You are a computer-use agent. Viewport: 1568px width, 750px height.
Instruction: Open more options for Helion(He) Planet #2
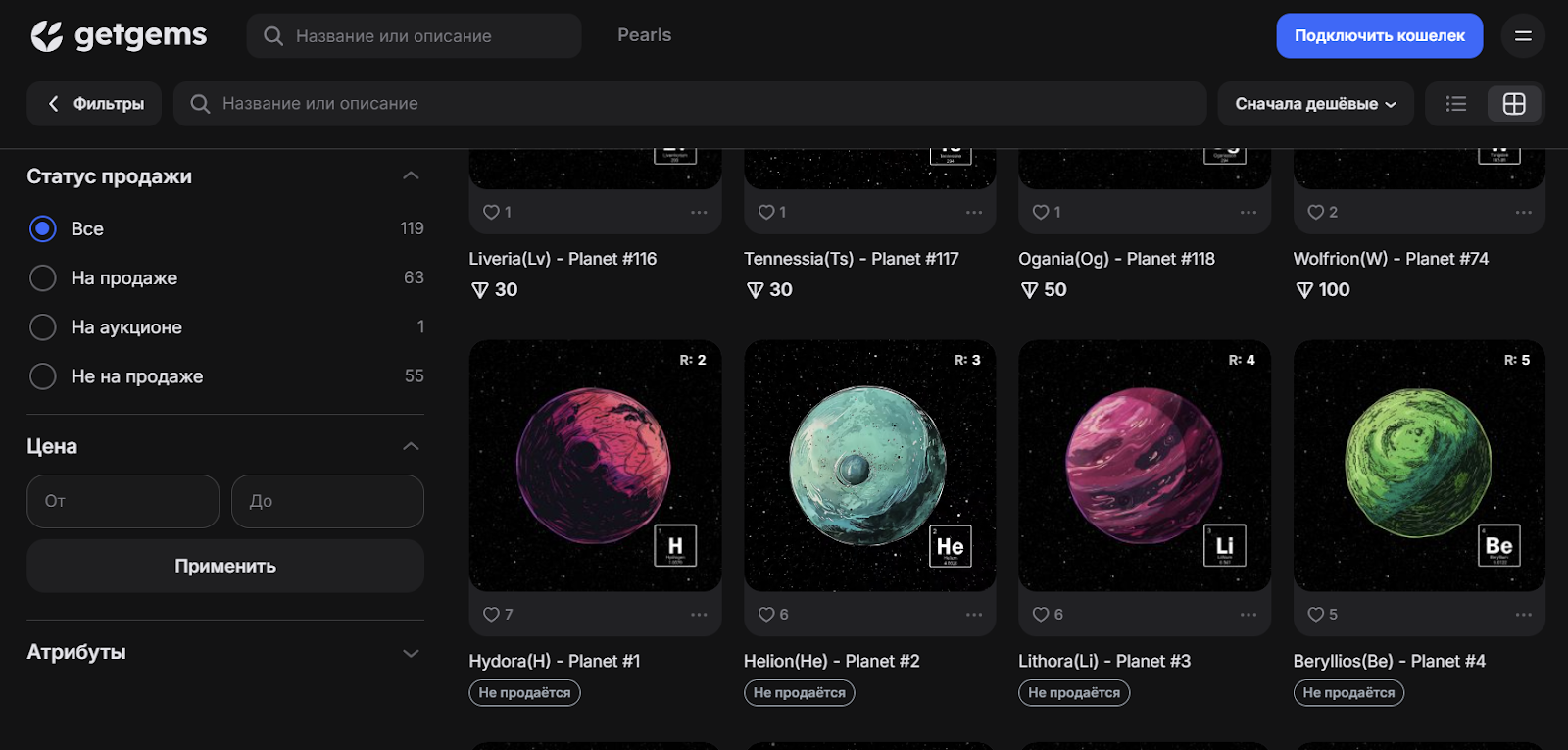tap(974, 615)
